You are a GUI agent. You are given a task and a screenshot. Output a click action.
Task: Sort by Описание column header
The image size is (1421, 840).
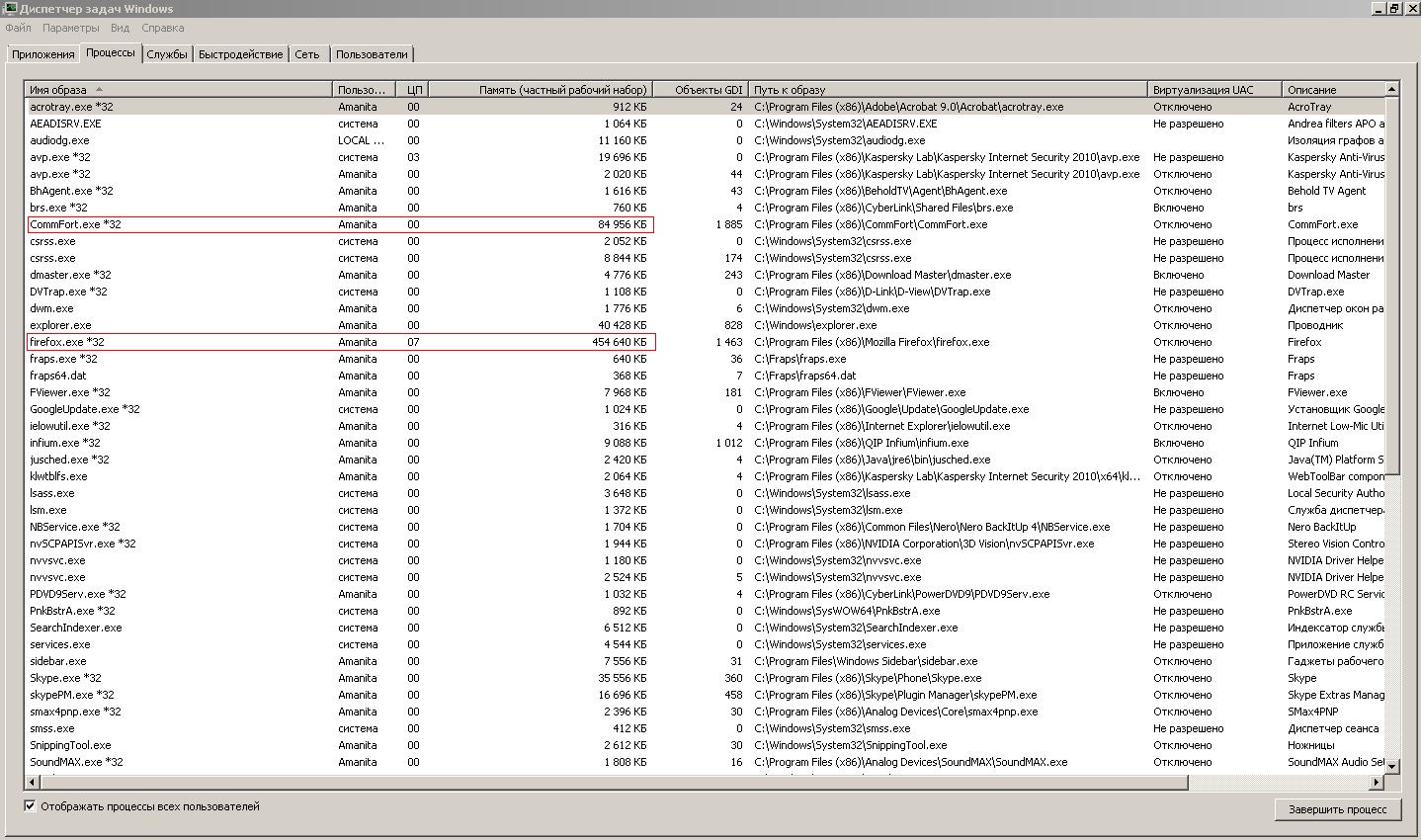(x=1333, y=90)
